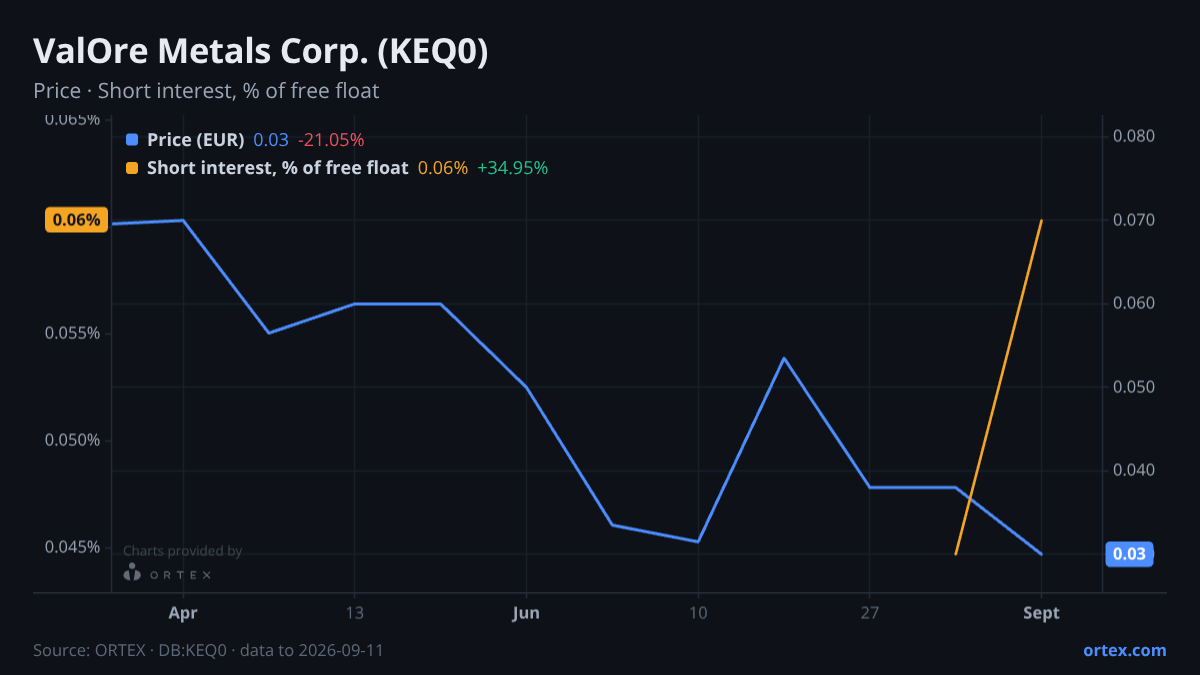Click the 13 x-axis date label
This screenshot has width=1200, height=675.
tap(354, 613)
